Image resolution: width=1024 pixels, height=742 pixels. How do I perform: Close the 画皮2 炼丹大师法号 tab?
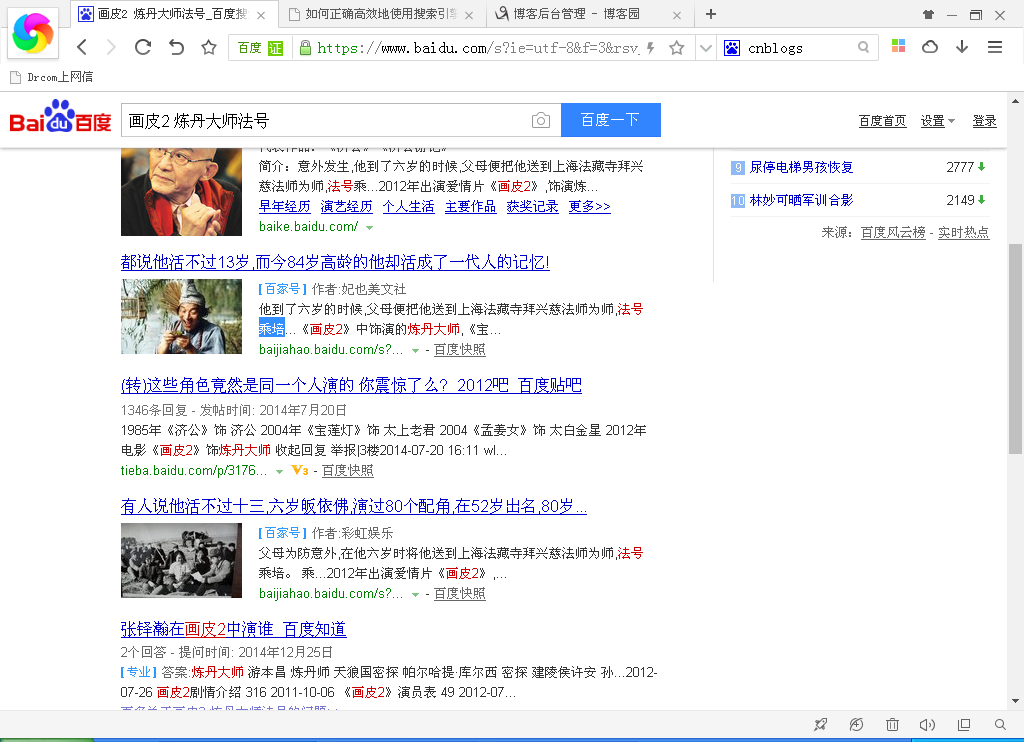click(x=261, y=15)
